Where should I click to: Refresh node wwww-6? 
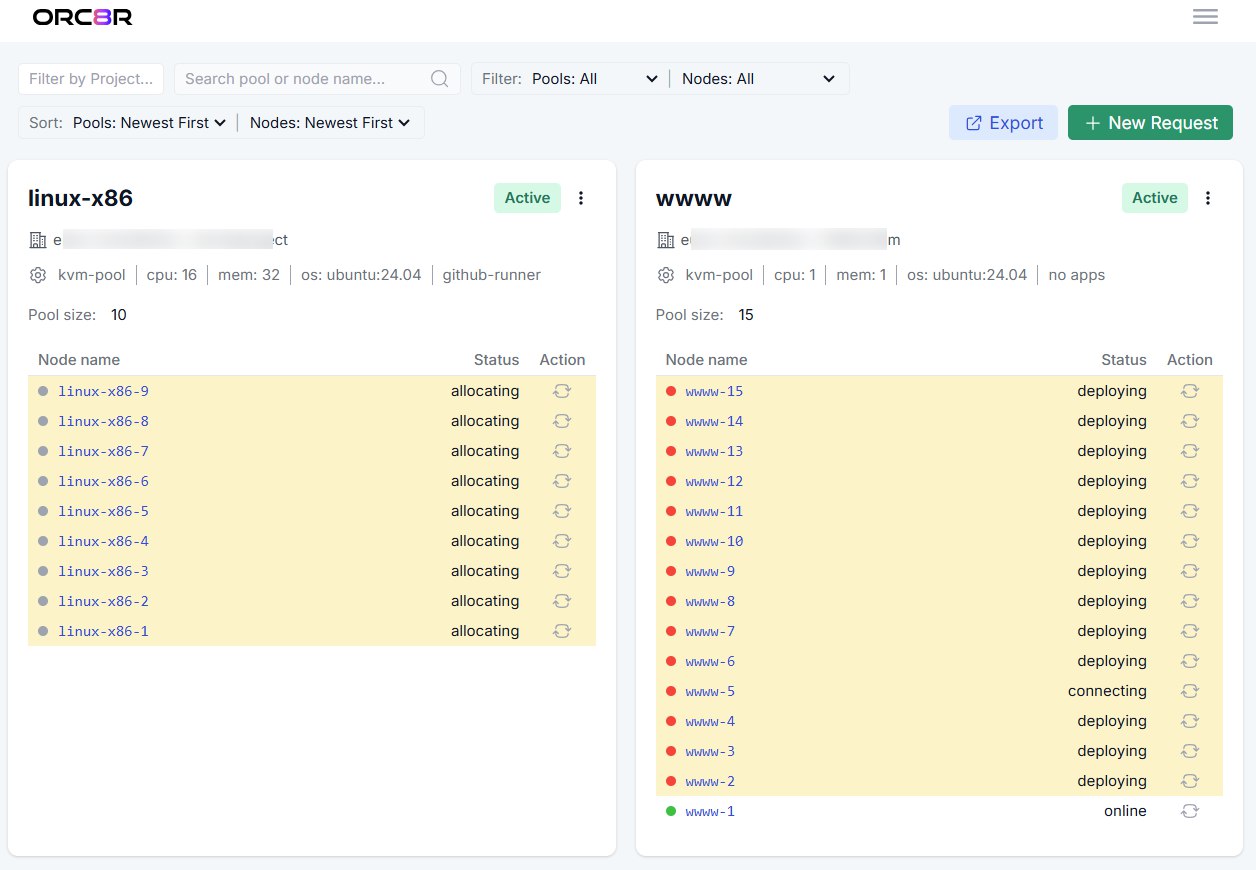pyautogui.click(x=1190, y=661)
